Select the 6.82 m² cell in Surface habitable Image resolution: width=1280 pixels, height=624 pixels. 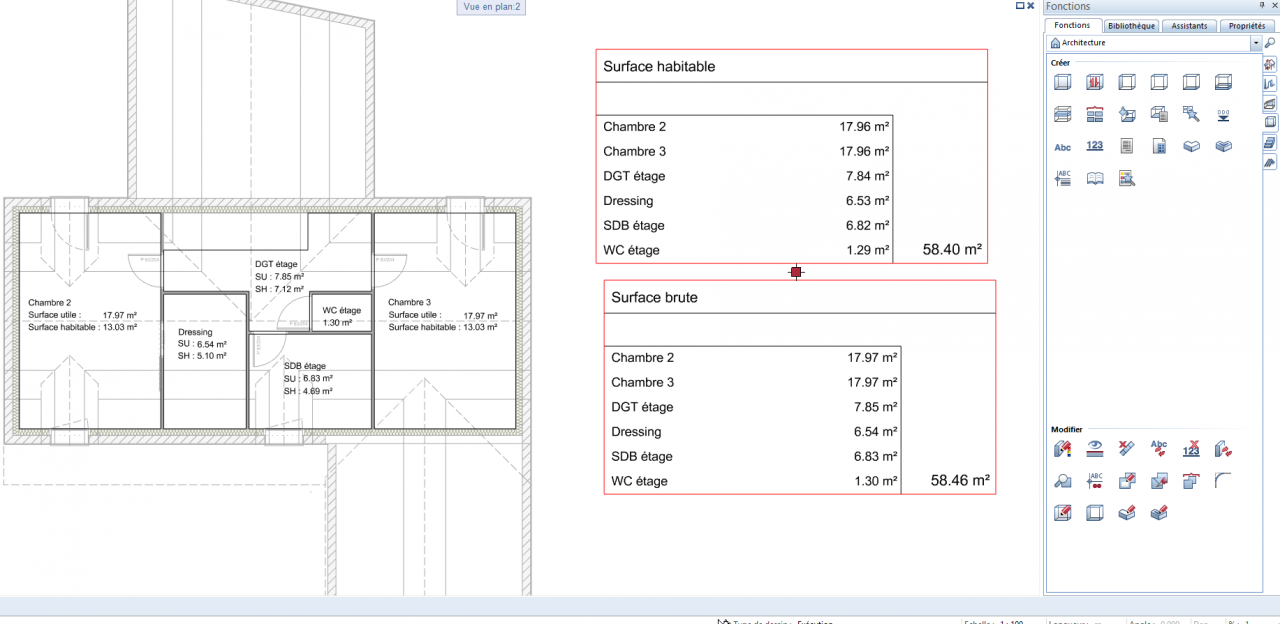point(865,225)
